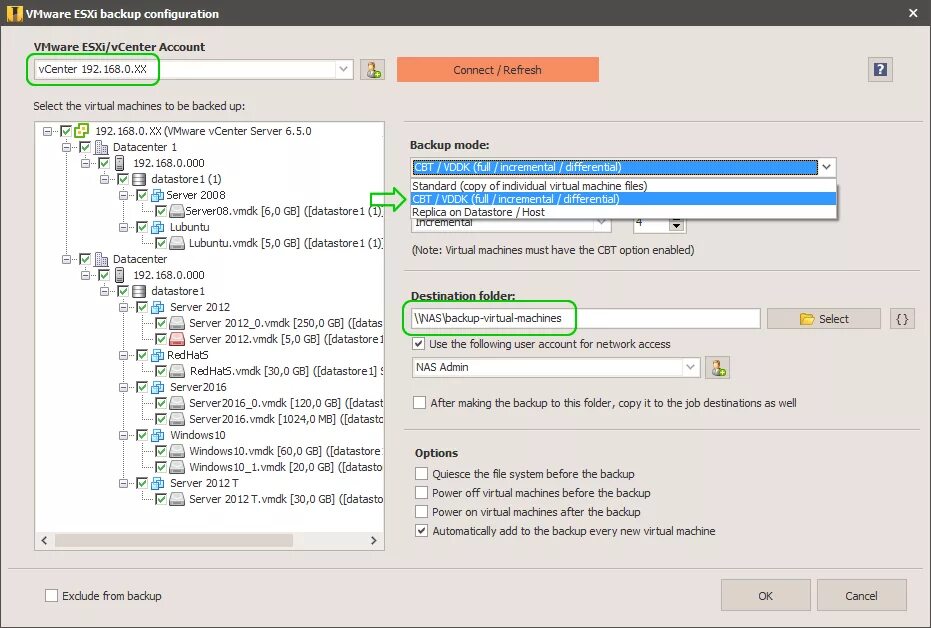Collapse the Server 2008 tree node

pos(123,195)
